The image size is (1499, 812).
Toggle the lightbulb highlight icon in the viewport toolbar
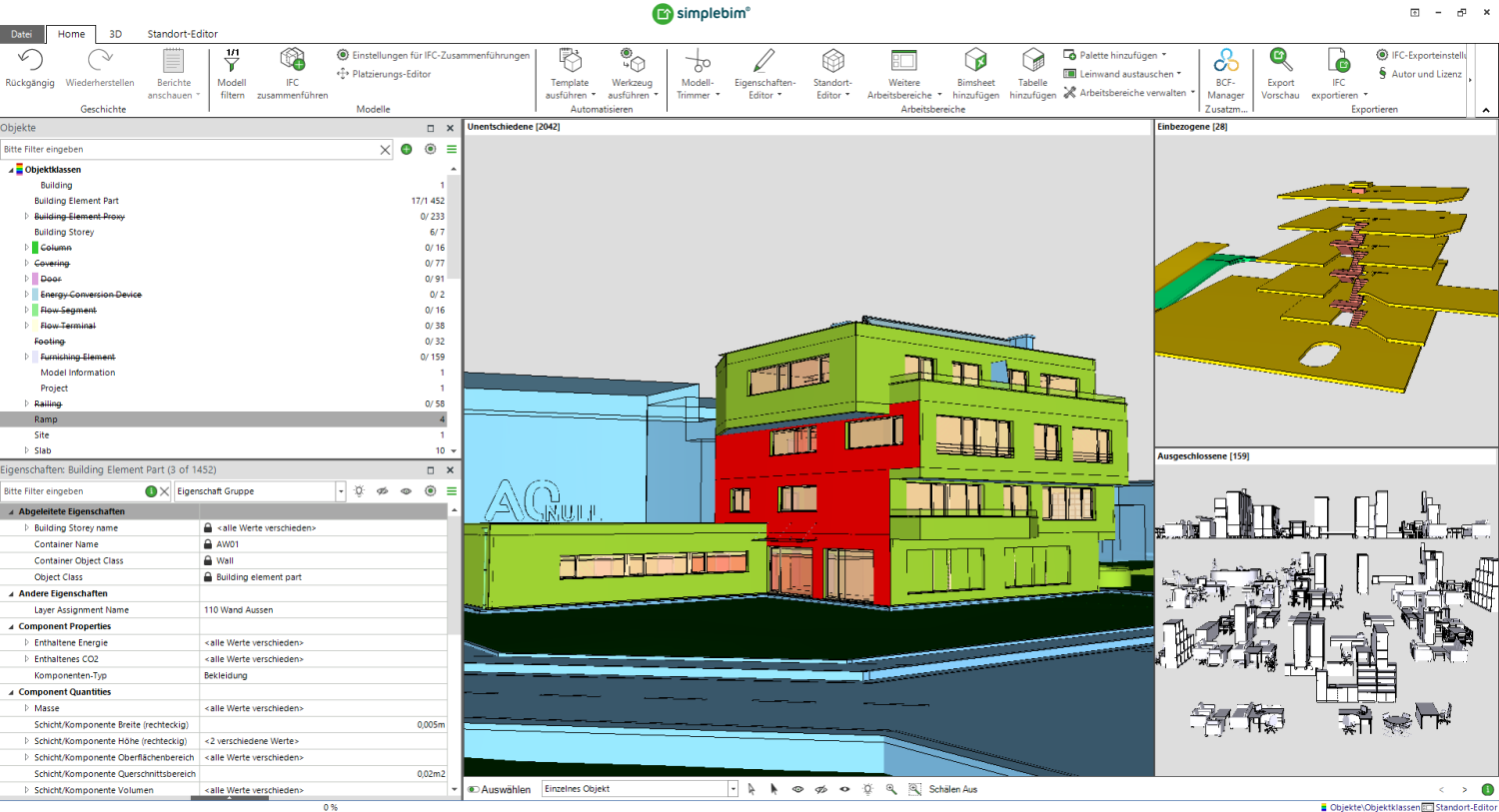click(867, 788)
